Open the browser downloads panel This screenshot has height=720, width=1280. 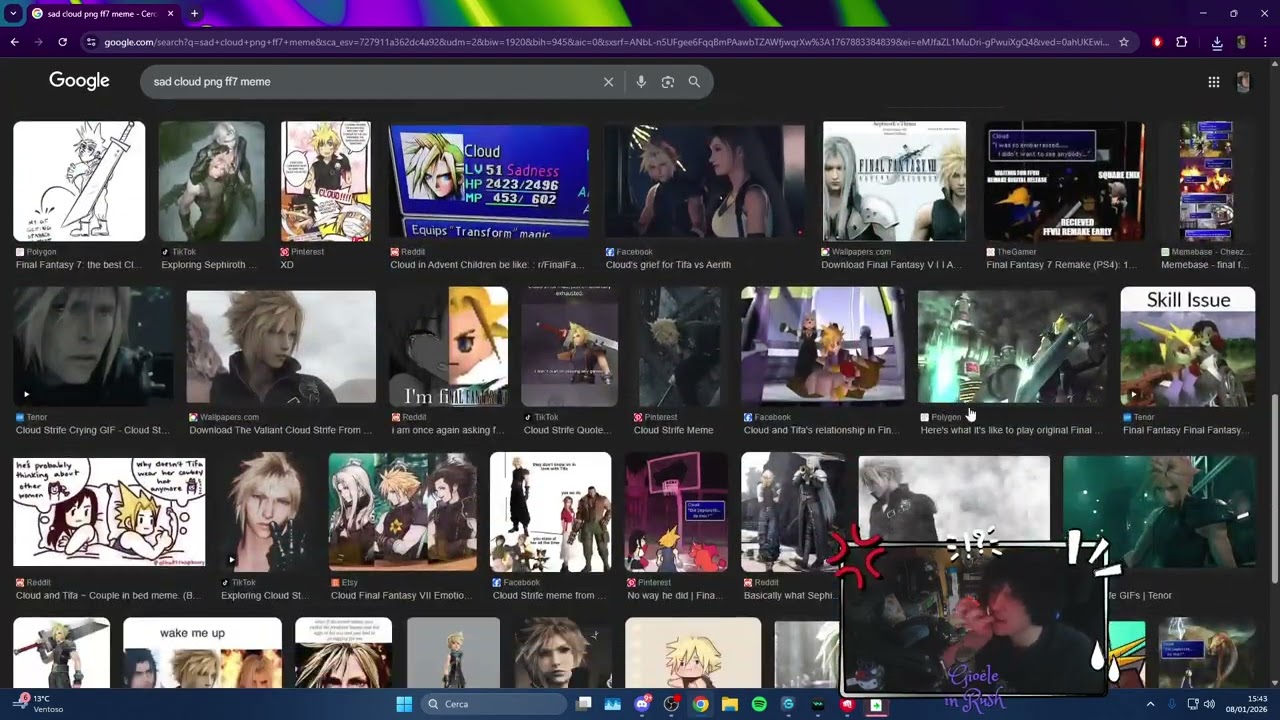pyautogui.click(x=1217, y=42)
